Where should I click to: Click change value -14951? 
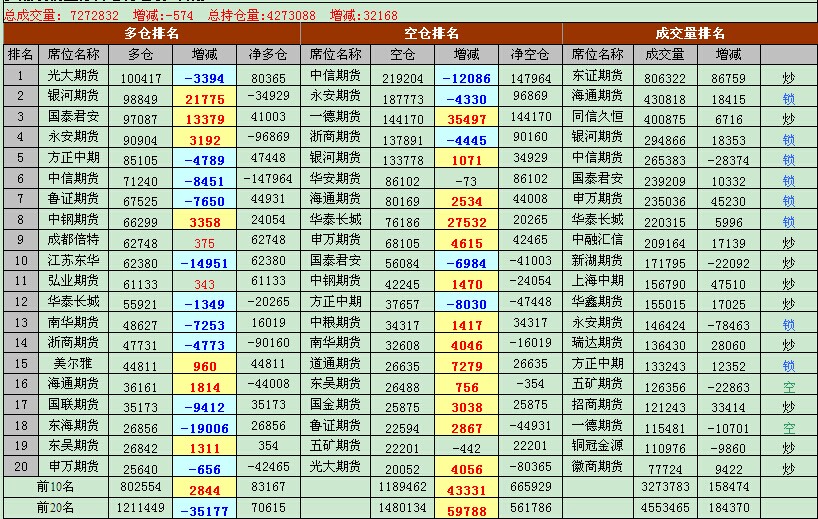204,263
